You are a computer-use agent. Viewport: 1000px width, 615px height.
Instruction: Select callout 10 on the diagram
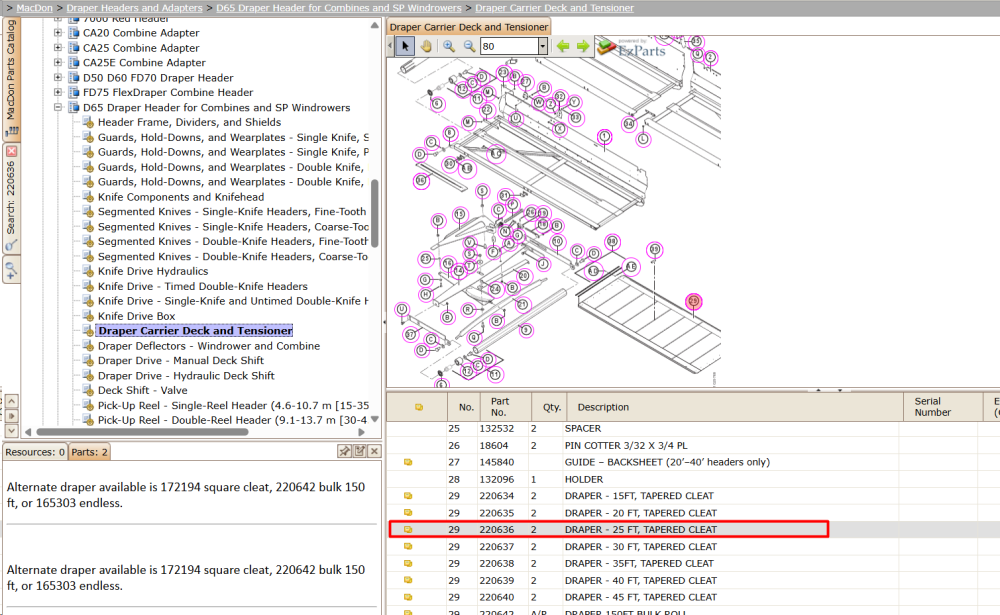click(x=557, y=241)
